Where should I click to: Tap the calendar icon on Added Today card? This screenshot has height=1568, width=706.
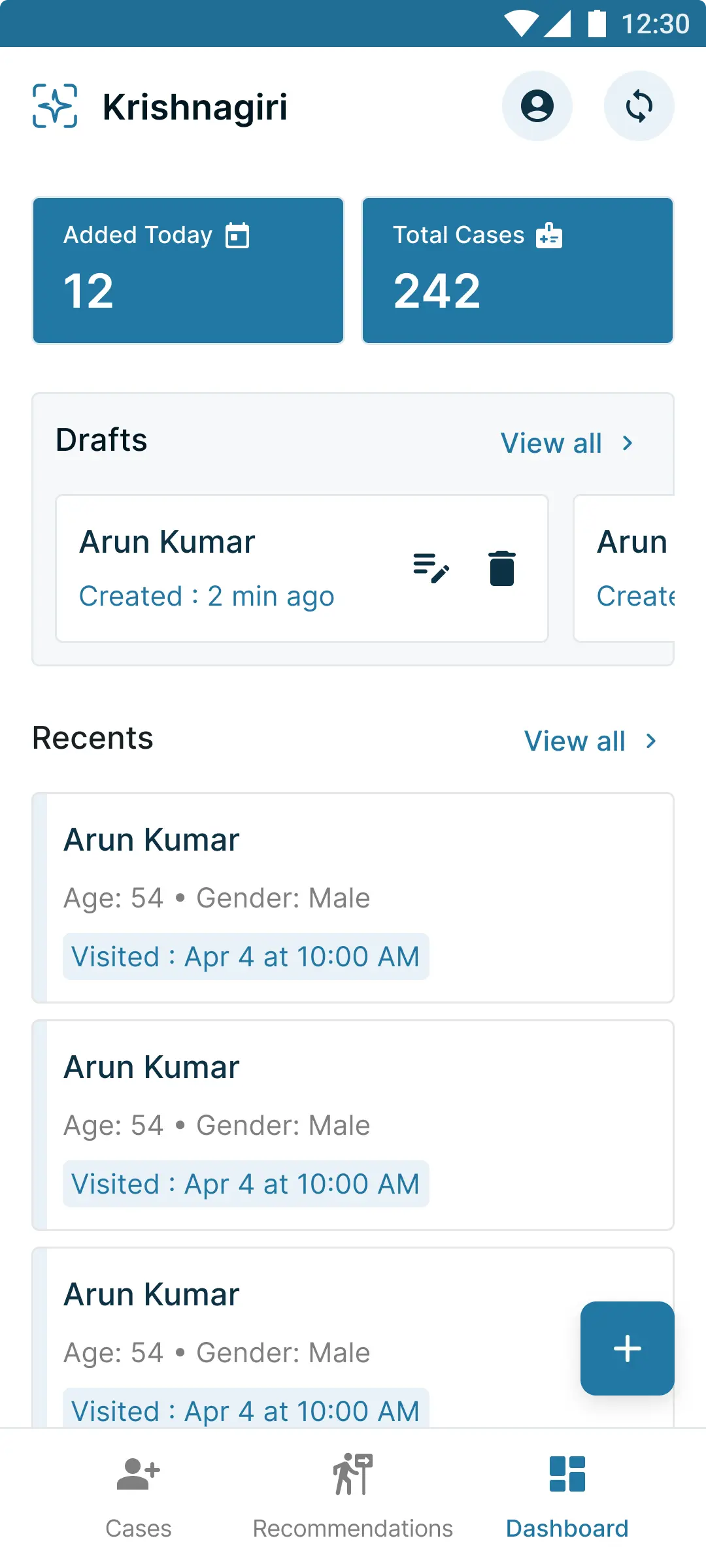[239, 235]
